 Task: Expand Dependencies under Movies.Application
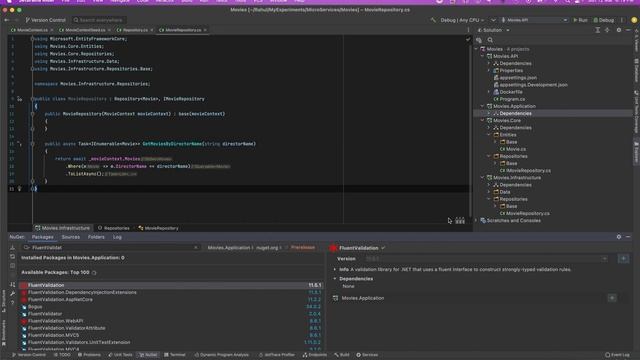click(x=489, y=113)
